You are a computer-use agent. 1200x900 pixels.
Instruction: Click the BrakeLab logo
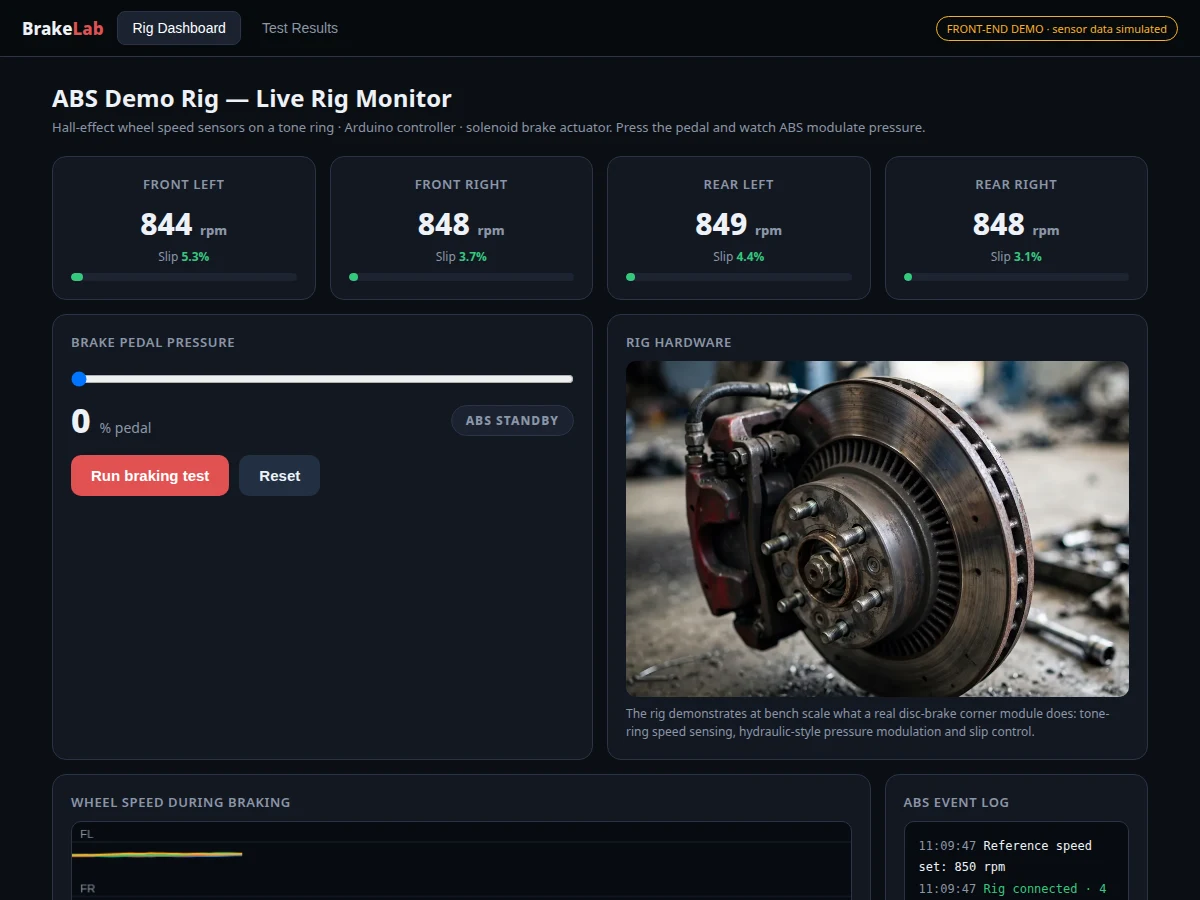pos(63,28)
